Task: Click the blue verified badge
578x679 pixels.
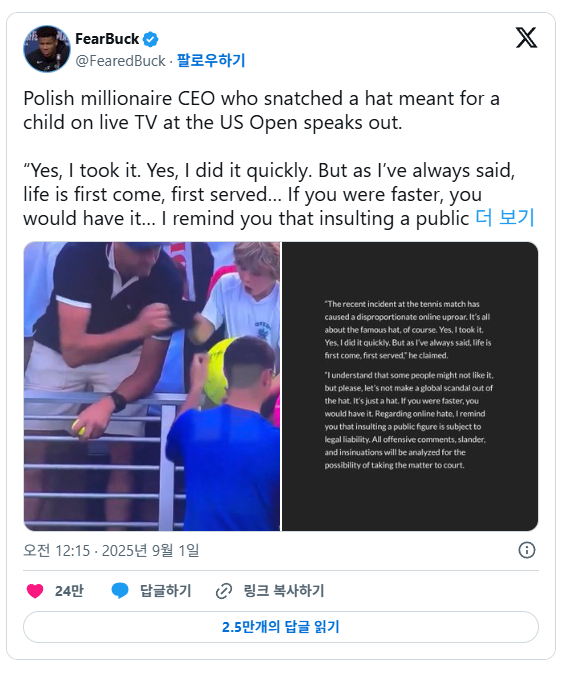Action: tap(150, 39)
